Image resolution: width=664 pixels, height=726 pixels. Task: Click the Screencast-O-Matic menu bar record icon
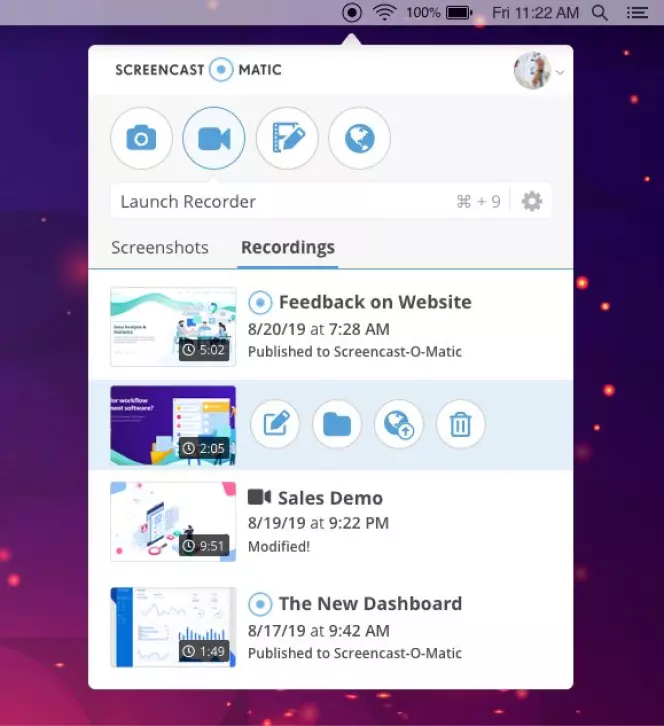[352, 13]
